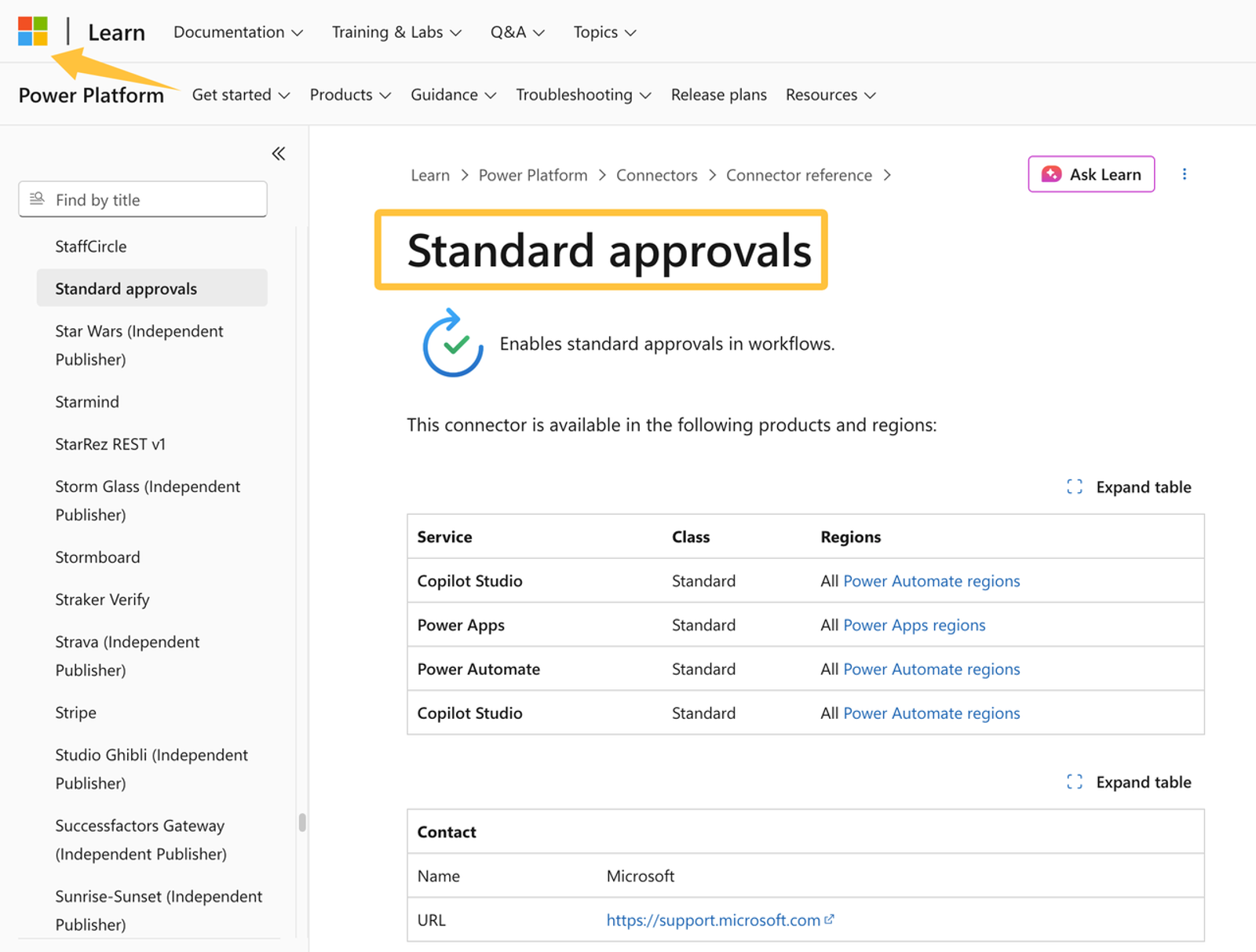Open the Get started dropdown
The width and height of the screenshot is (1256, 952).
(241, 95)
